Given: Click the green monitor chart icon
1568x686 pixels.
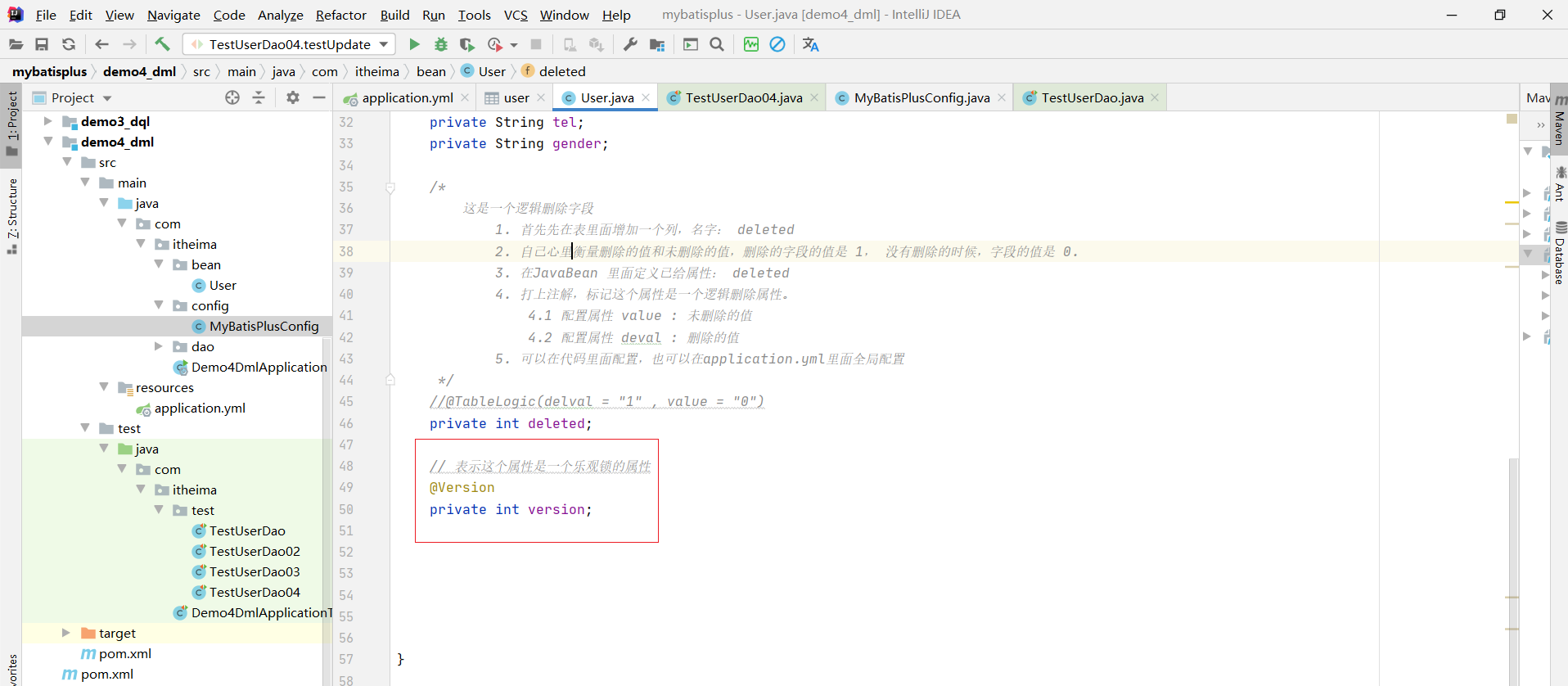Looking at the screenshot, I should 751,44.
